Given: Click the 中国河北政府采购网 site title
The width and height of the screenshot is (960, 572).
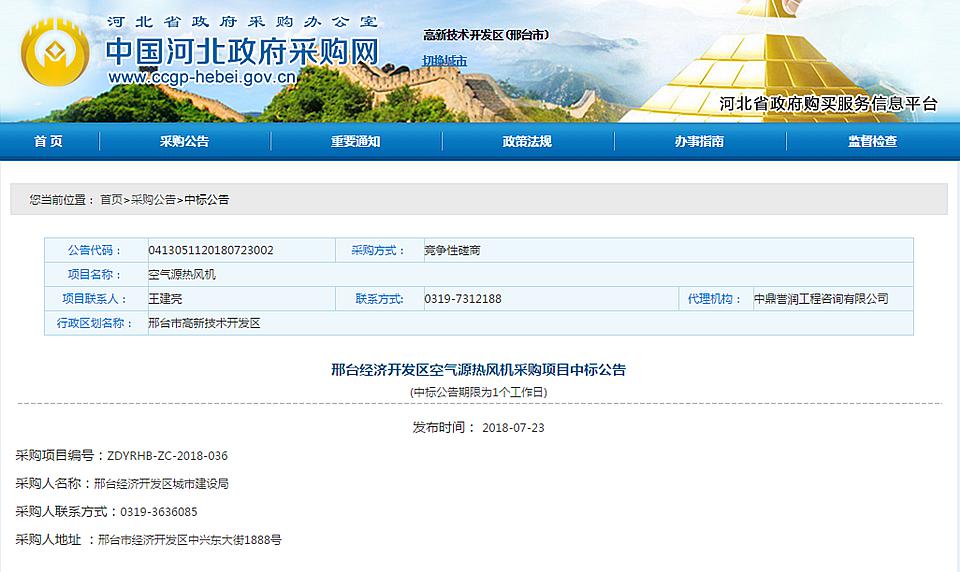Looking at the screenshot, I should (x=242, y=49).
